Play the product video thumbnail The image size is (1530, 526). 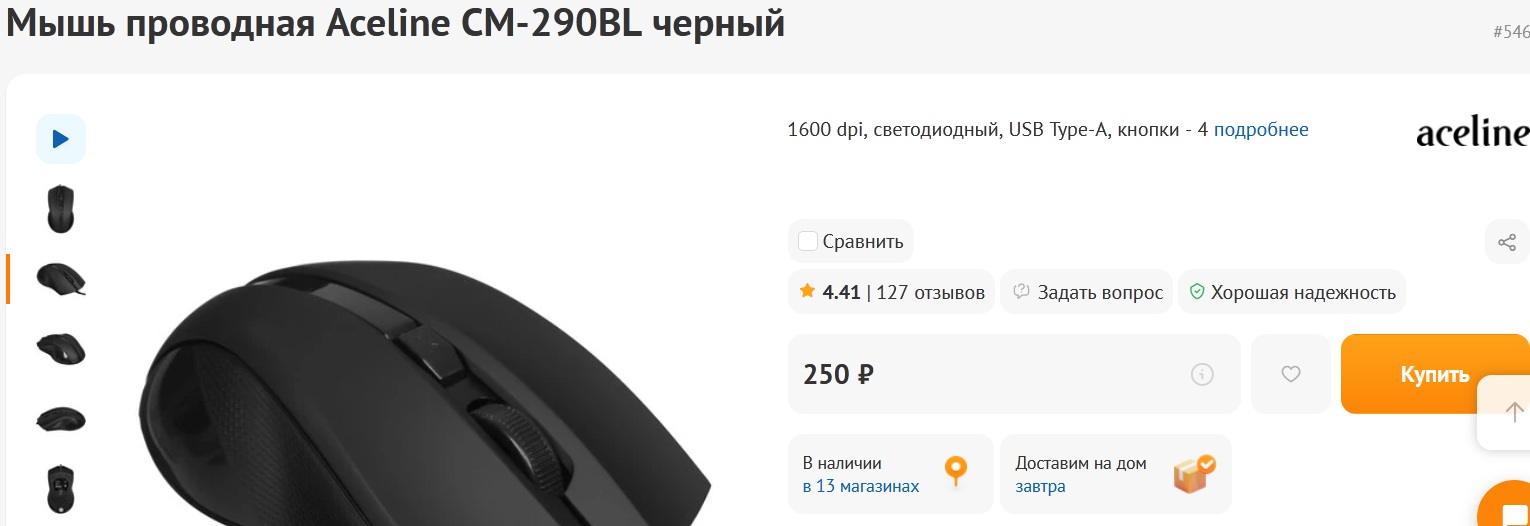[x=61, y=139]
